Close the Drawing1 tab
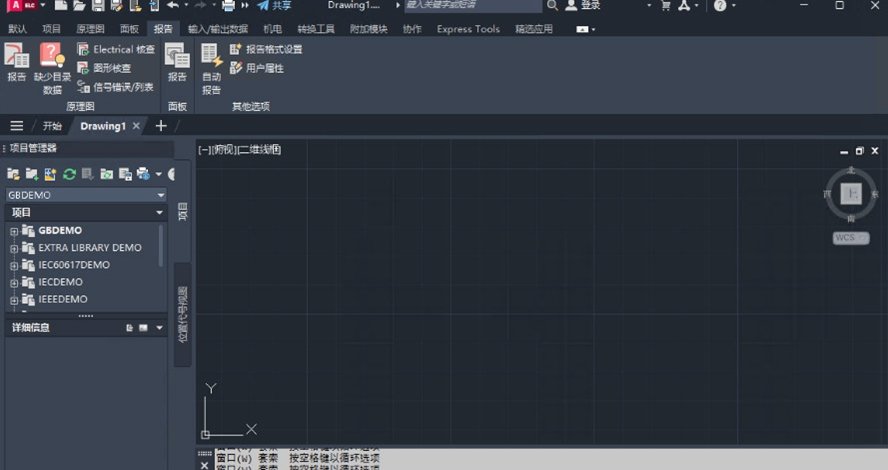This screenshot has height=470, width=888. (x=136, y=126)
